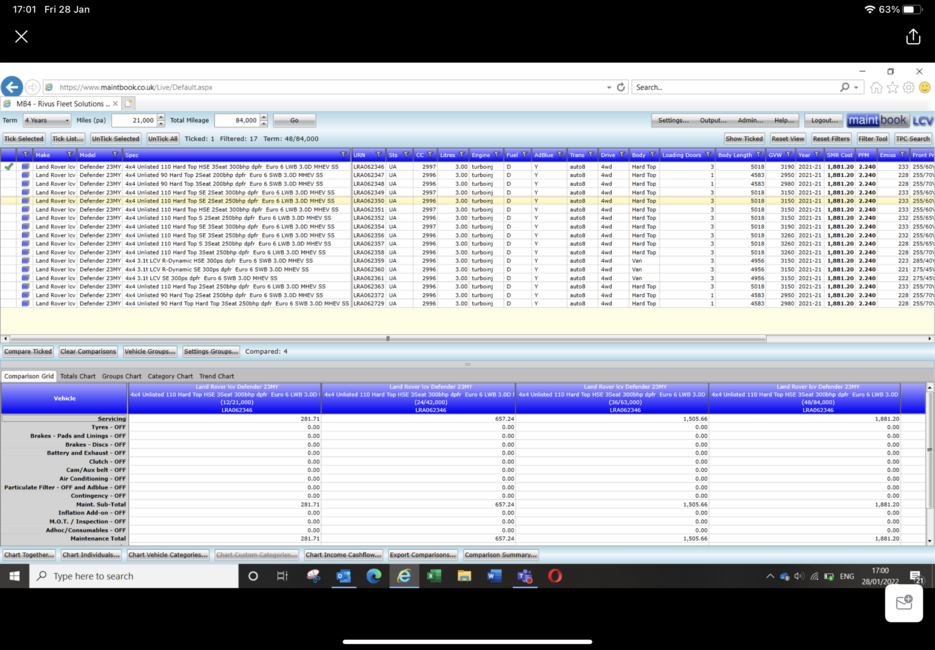Image resolution: width=935 pixels, height=650 pixels.
Task: Click the blue row icon for LRA062346
Action: coord(25,167)
